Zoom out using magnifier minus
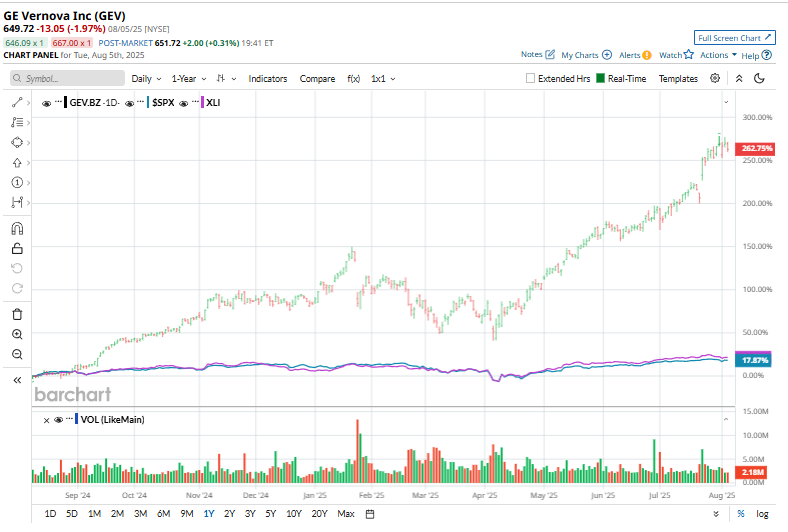788x532 pixels. click(17, 354)
